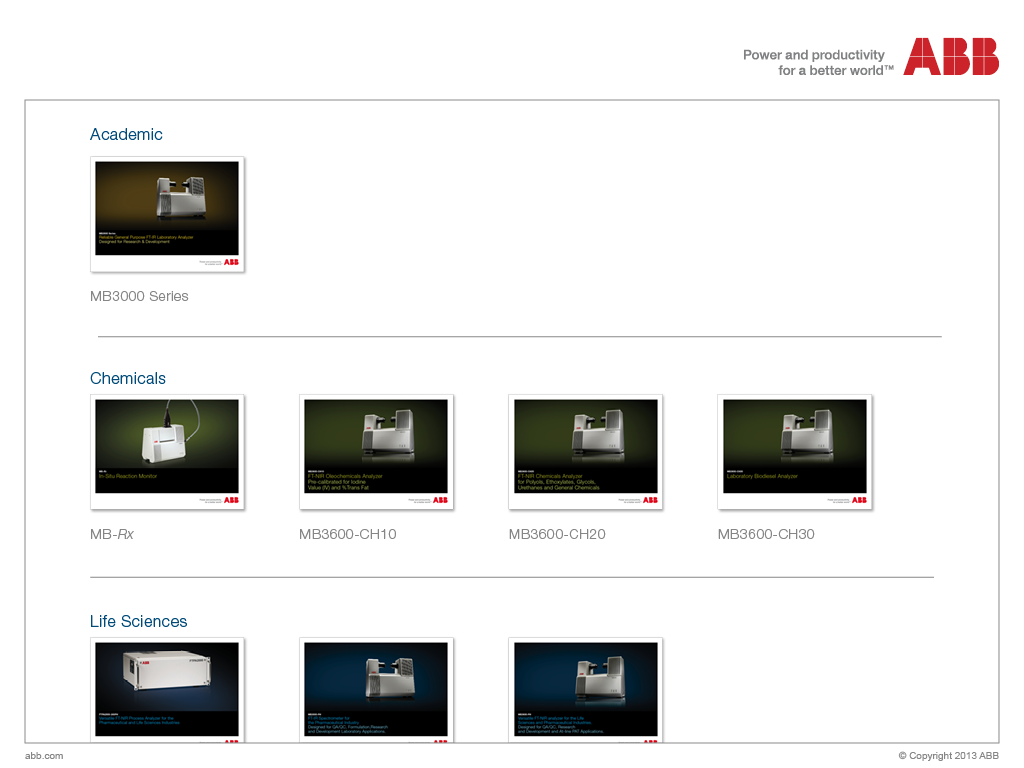Image resolution: width=1024 pixels, height=768 pixels.
Task: Open the FT-NIR PAT applications analyzer thumbnail
Action: [586, 690]
